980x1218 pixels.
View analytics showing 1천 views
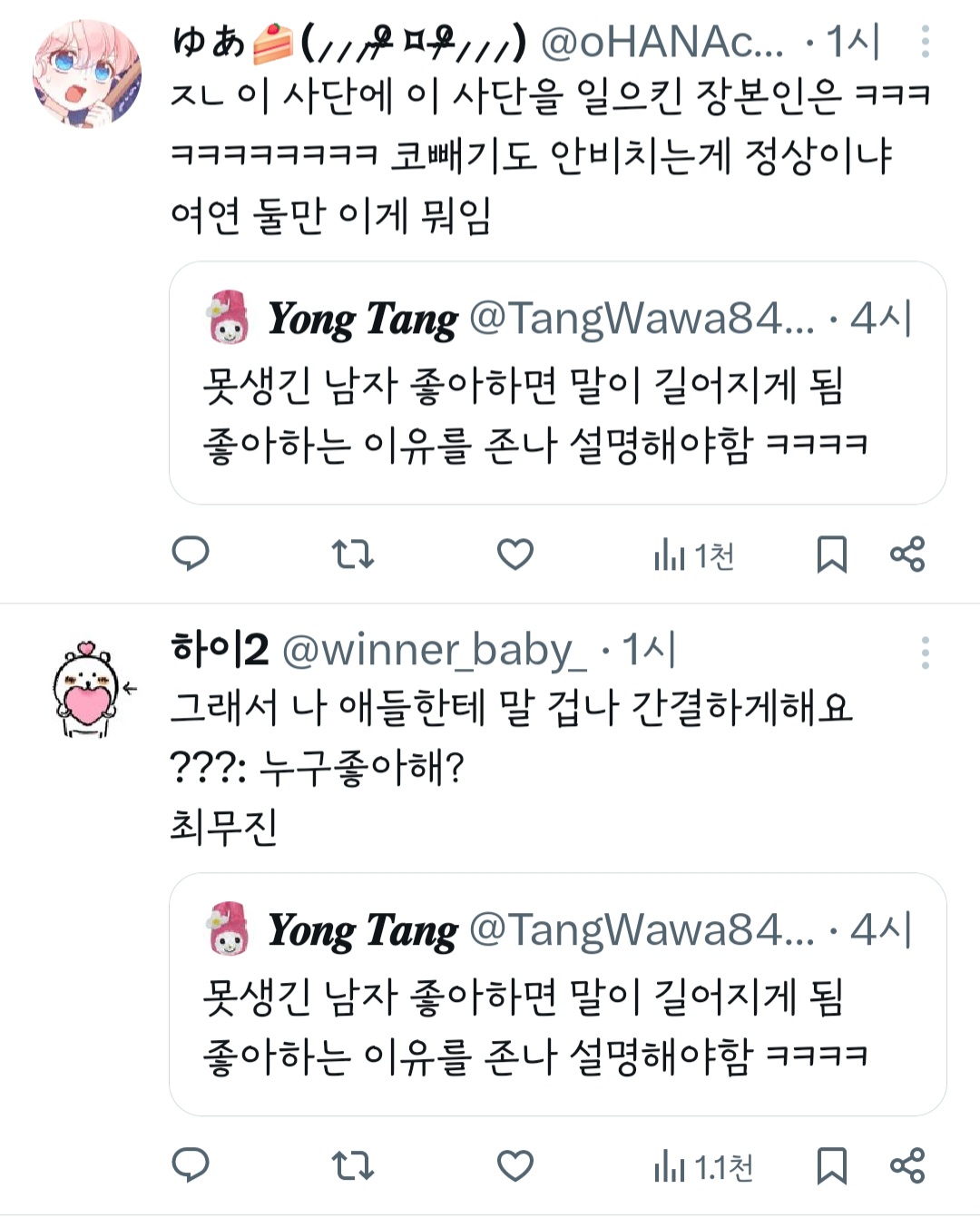tap(693, 555)
